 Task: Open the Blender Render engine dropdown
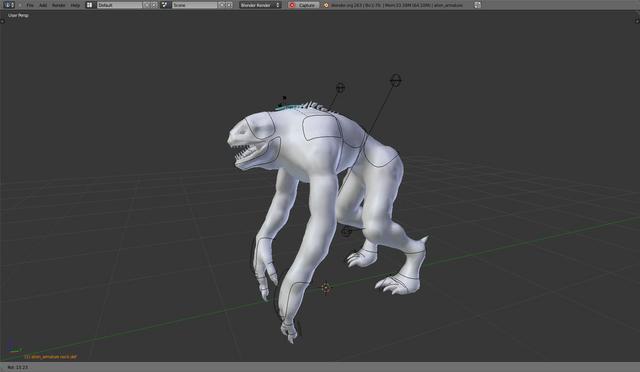click(260, 5)
